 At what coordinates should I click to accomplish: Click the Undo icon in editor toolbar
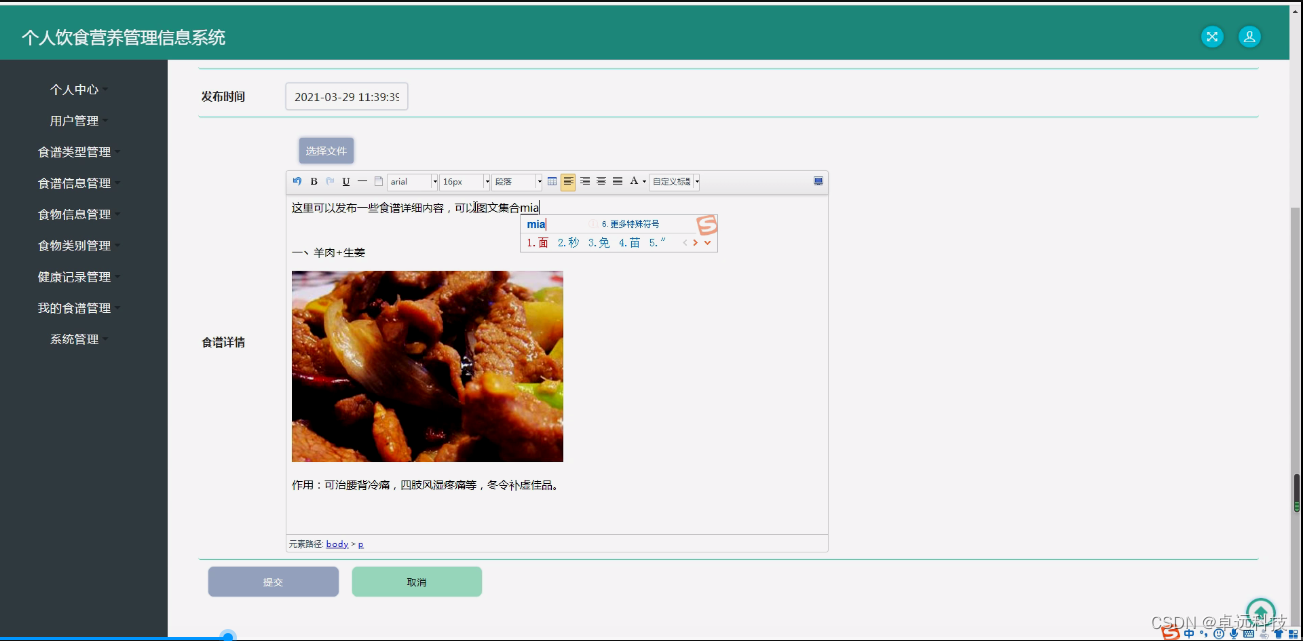pos(297,181)
